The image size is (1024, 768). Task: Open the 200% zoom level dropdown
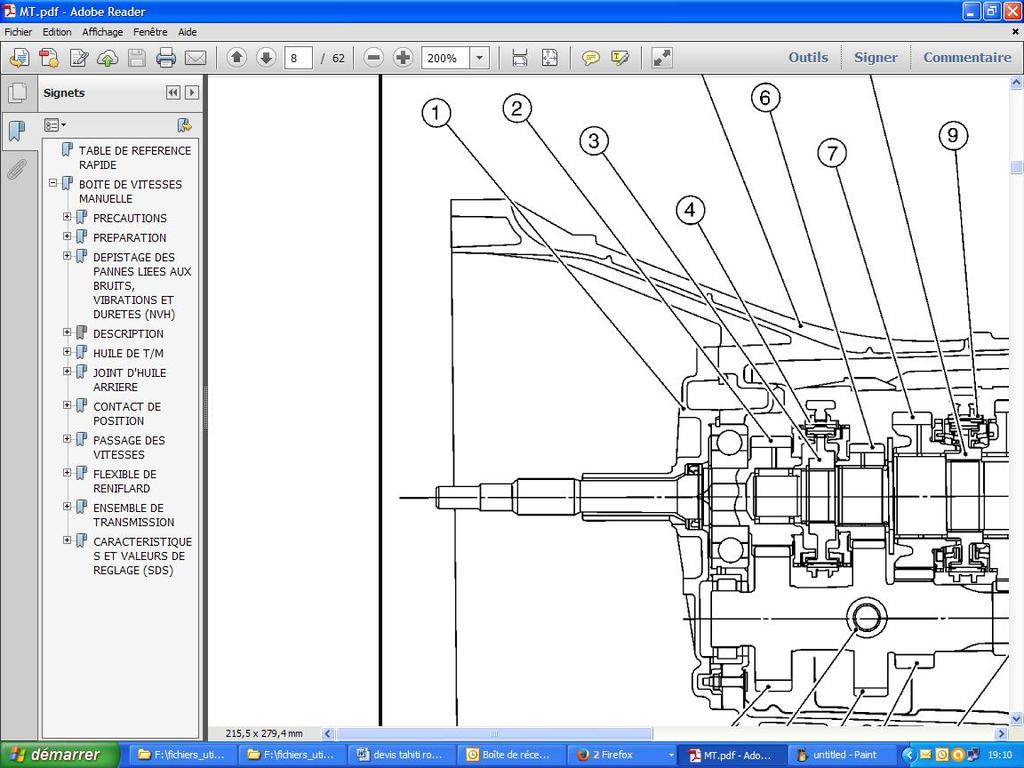[479, 58]
